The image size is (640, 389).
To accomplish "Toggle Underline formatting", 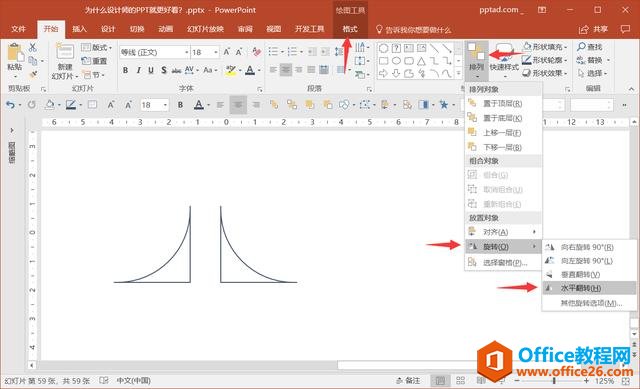I will pos(151,70).
